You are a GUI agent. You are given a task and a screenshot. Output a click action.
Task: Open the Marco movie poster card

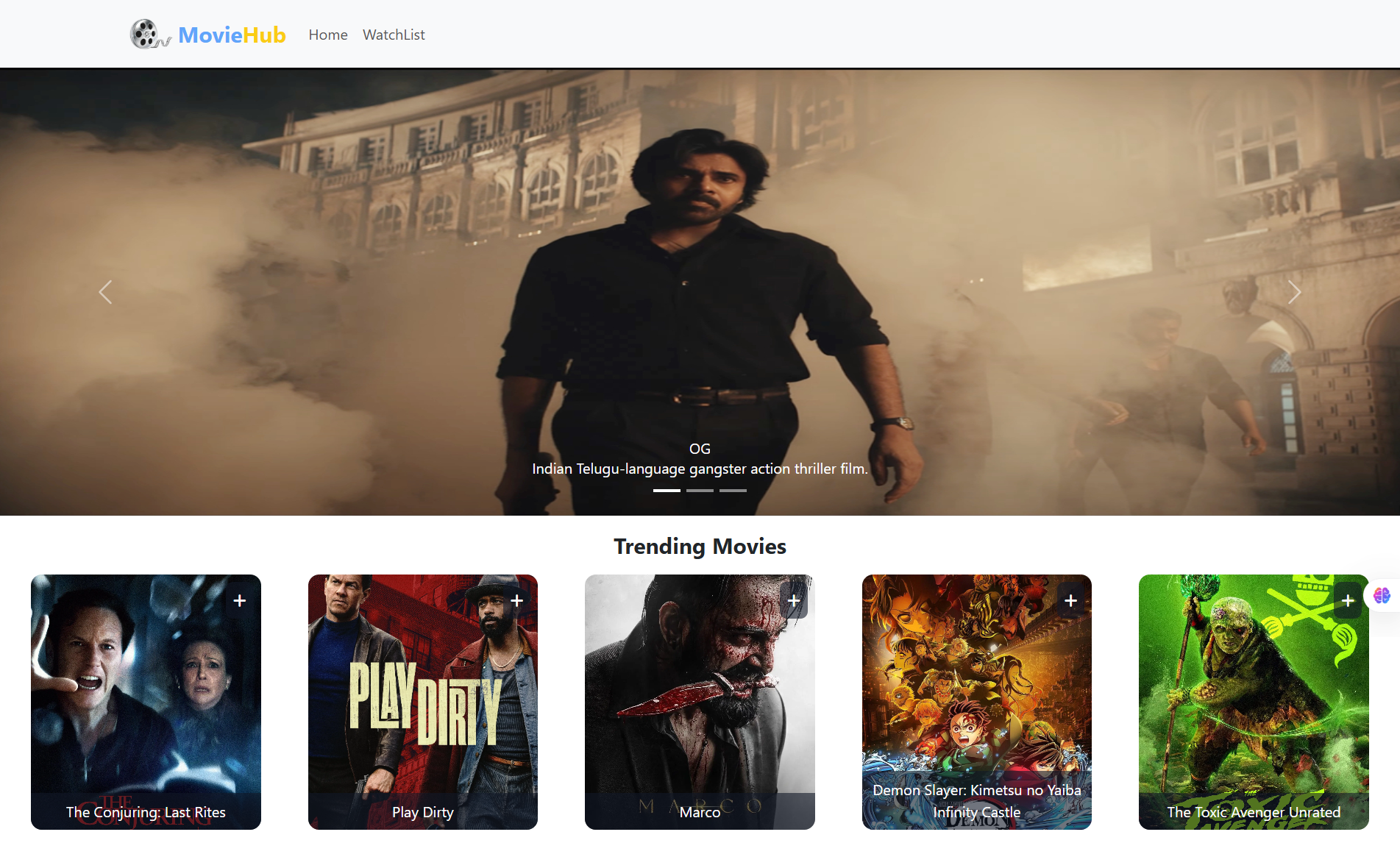700,699
